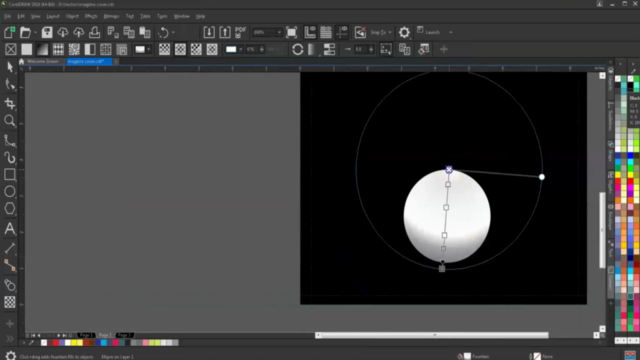The image size is (640, 360).
Task: Create a new document
Action: 9,32
